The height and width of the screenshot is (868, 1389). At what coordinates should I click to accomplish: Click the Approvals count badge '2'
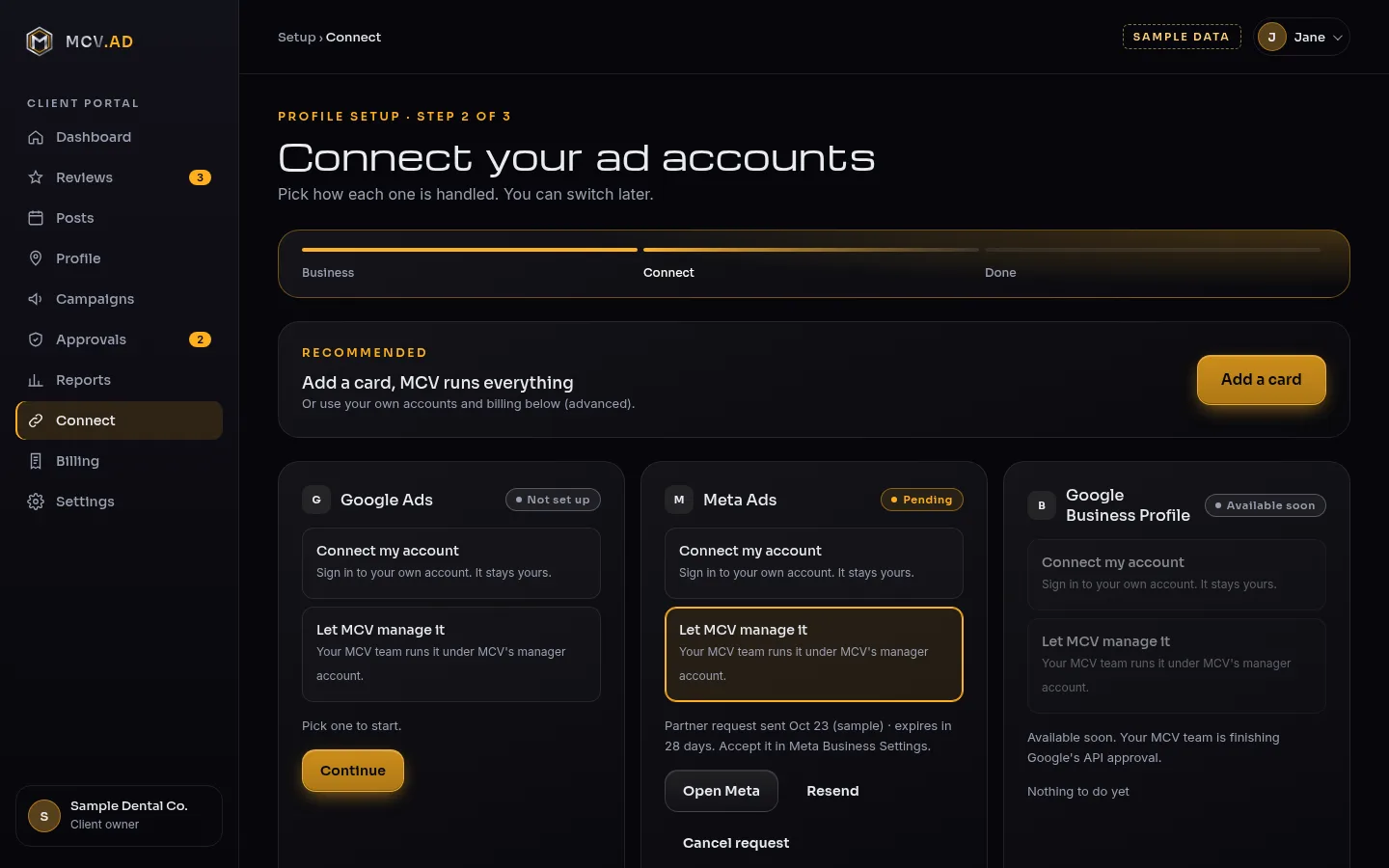[200, 339]
